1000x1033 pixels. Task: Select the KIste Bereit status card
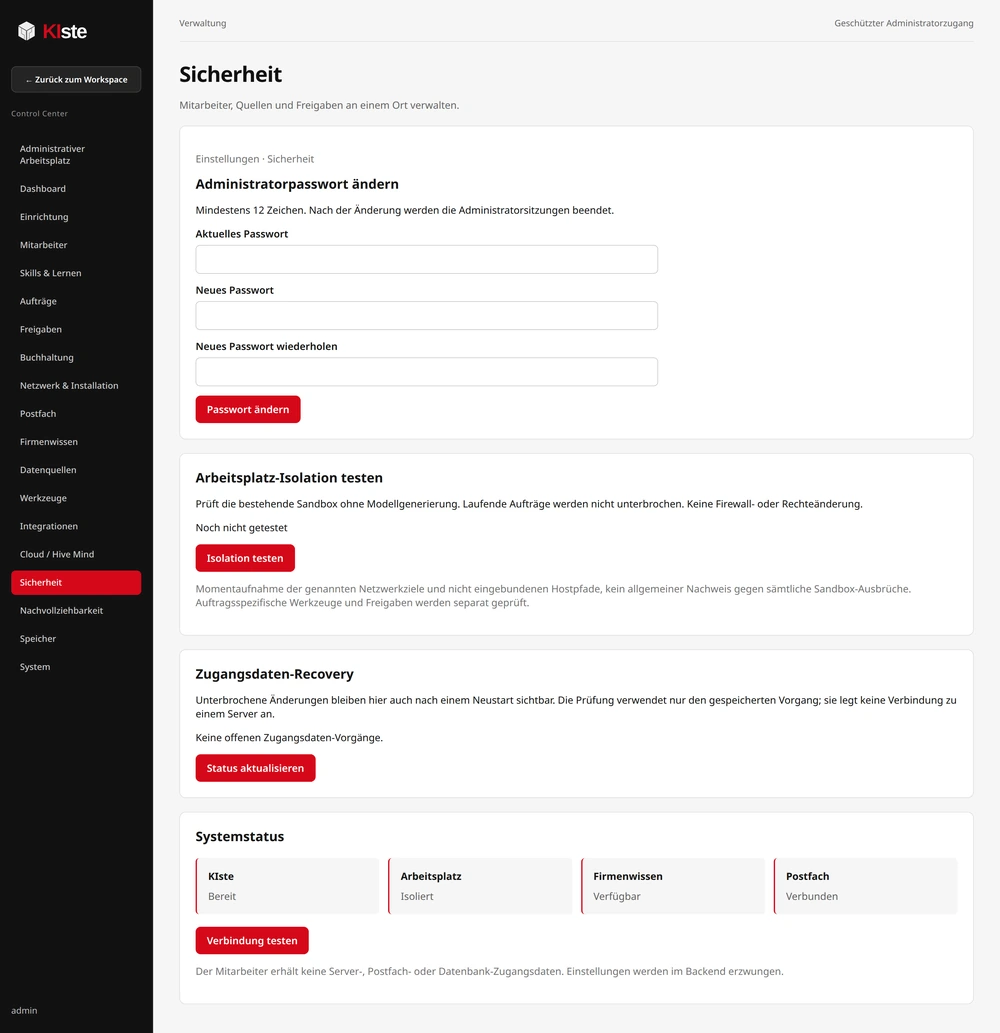point(287,886)
